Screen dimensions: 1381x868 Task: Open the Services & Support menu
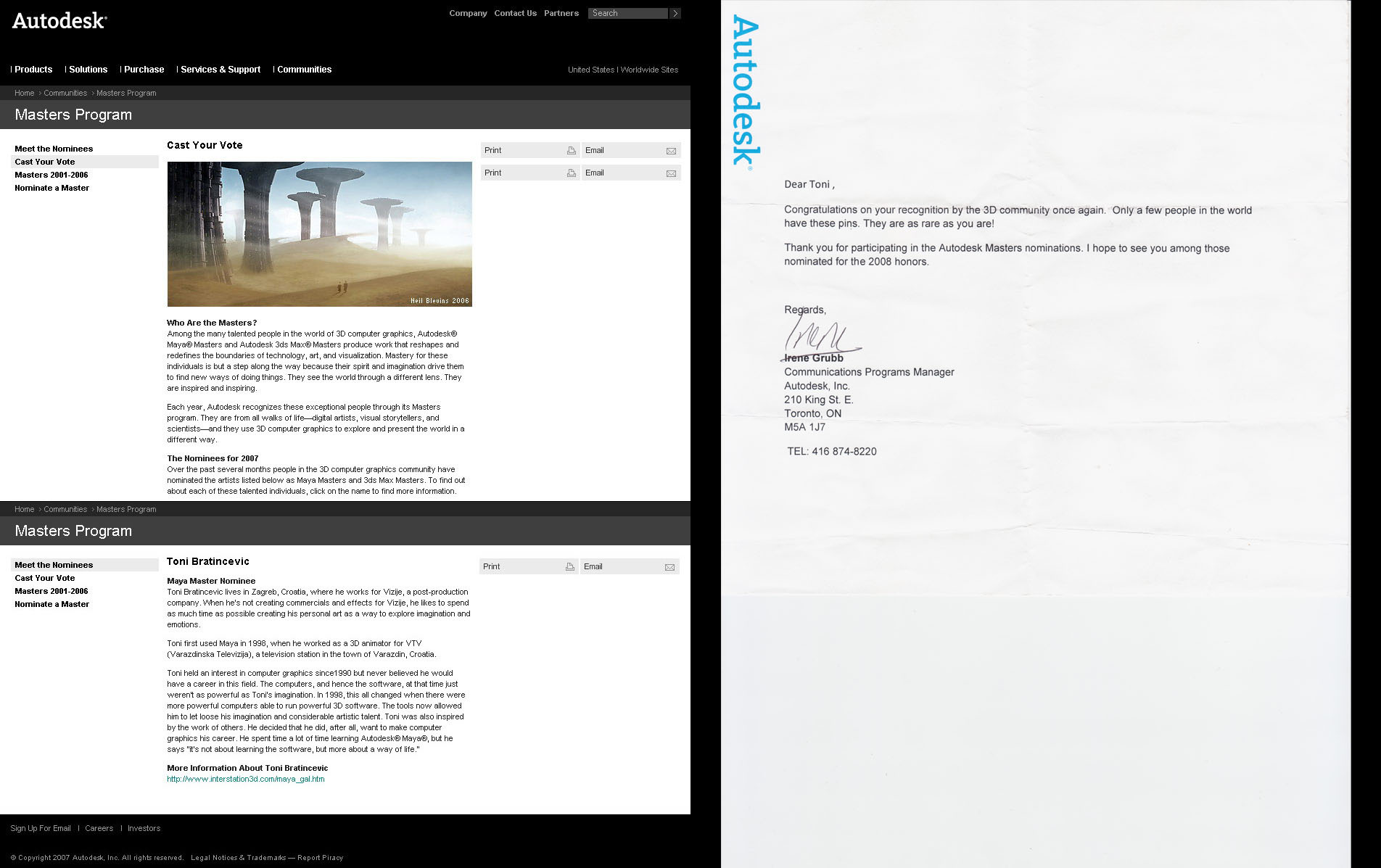pos(220,70)
